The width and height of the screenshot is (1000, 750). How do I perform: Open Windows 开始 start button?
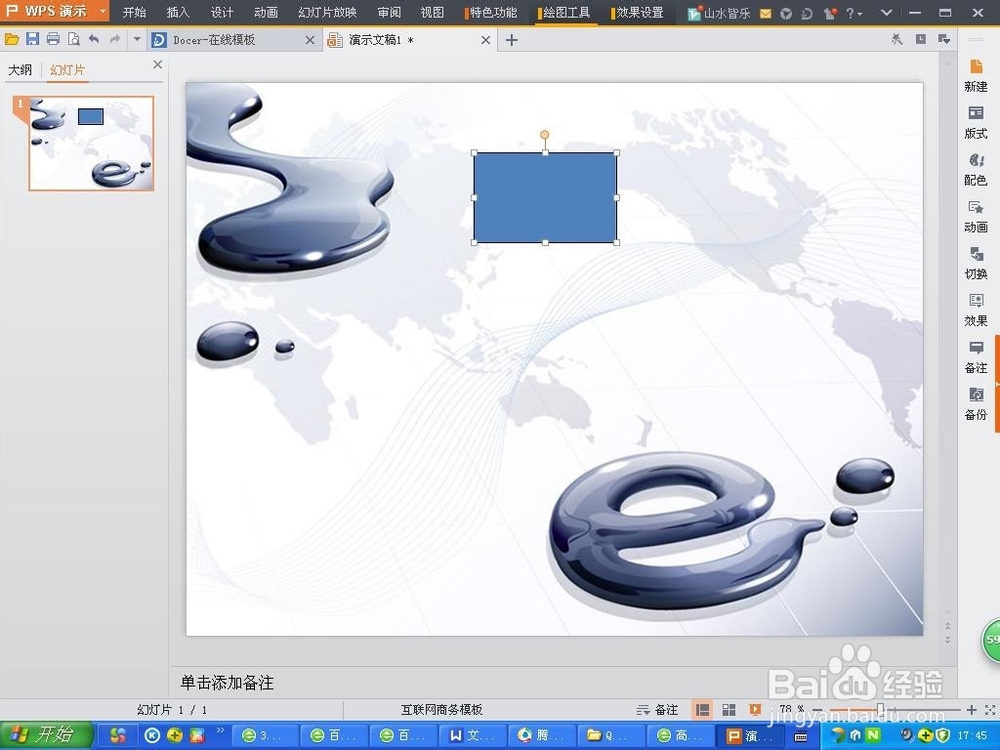click(x=46, y=735)
